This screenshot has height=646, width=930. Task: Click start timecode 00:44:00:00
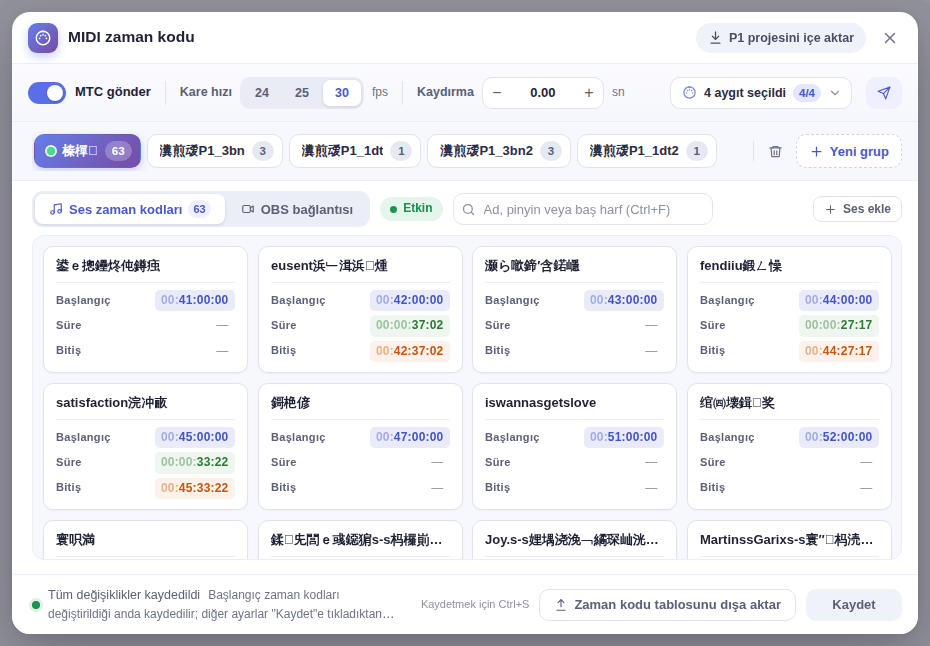point(838,300)
